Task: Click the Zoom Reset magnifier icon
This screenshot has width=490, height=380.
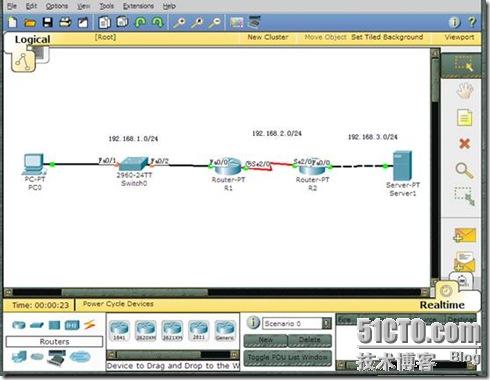Action: 197,22
